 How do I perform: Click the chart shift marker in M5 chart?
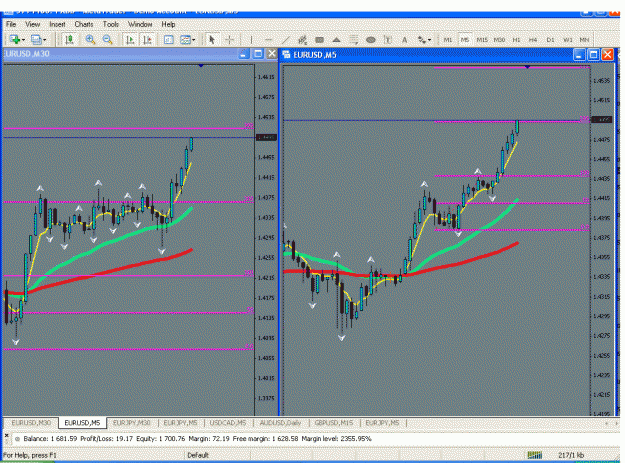click(x=527, y=67)
